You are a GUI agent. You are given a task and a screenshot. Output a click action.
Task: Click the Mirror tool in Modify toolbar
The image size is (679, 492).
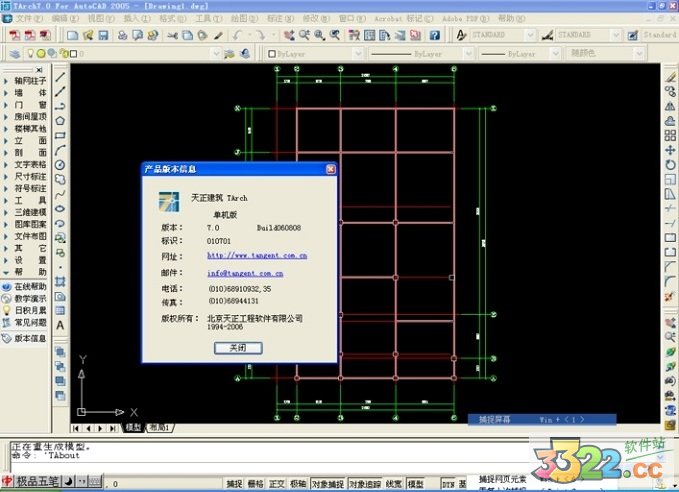point(670,106)
